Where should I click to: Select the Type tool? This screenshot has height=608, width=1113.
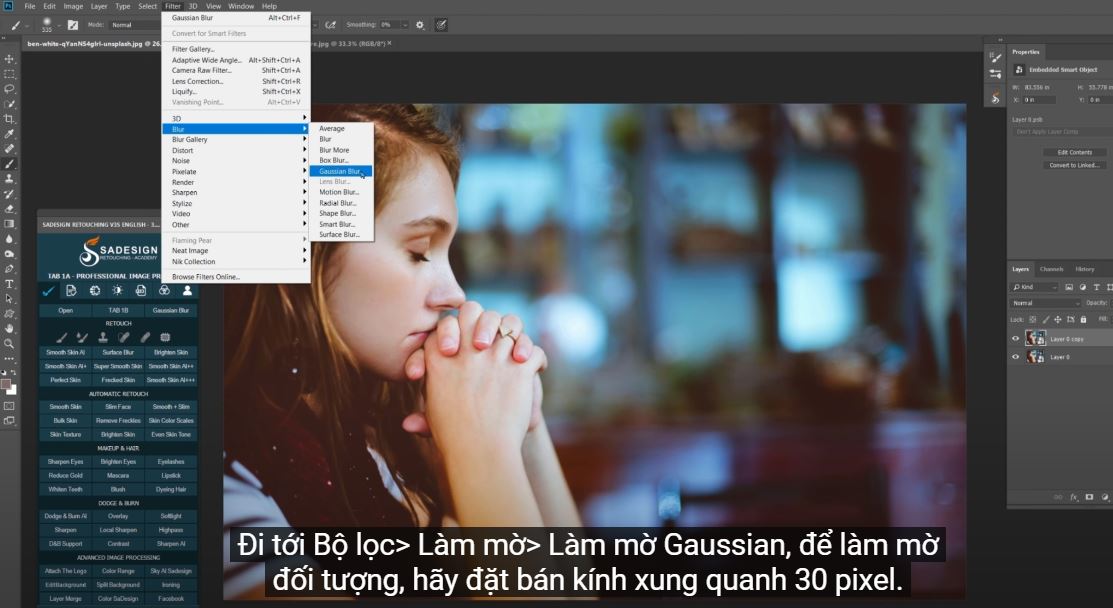pyautogui.click(x=9, y=284)
